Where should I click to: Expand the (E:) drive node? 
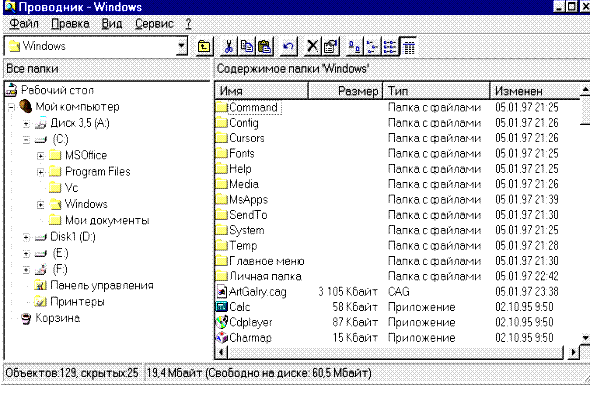point(26,254)
